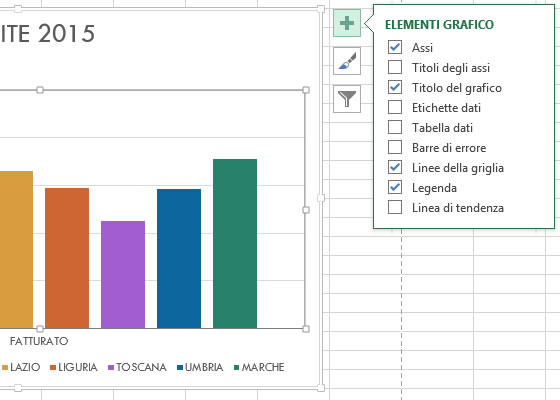Select the green MARCHE bar

[235, 244]
